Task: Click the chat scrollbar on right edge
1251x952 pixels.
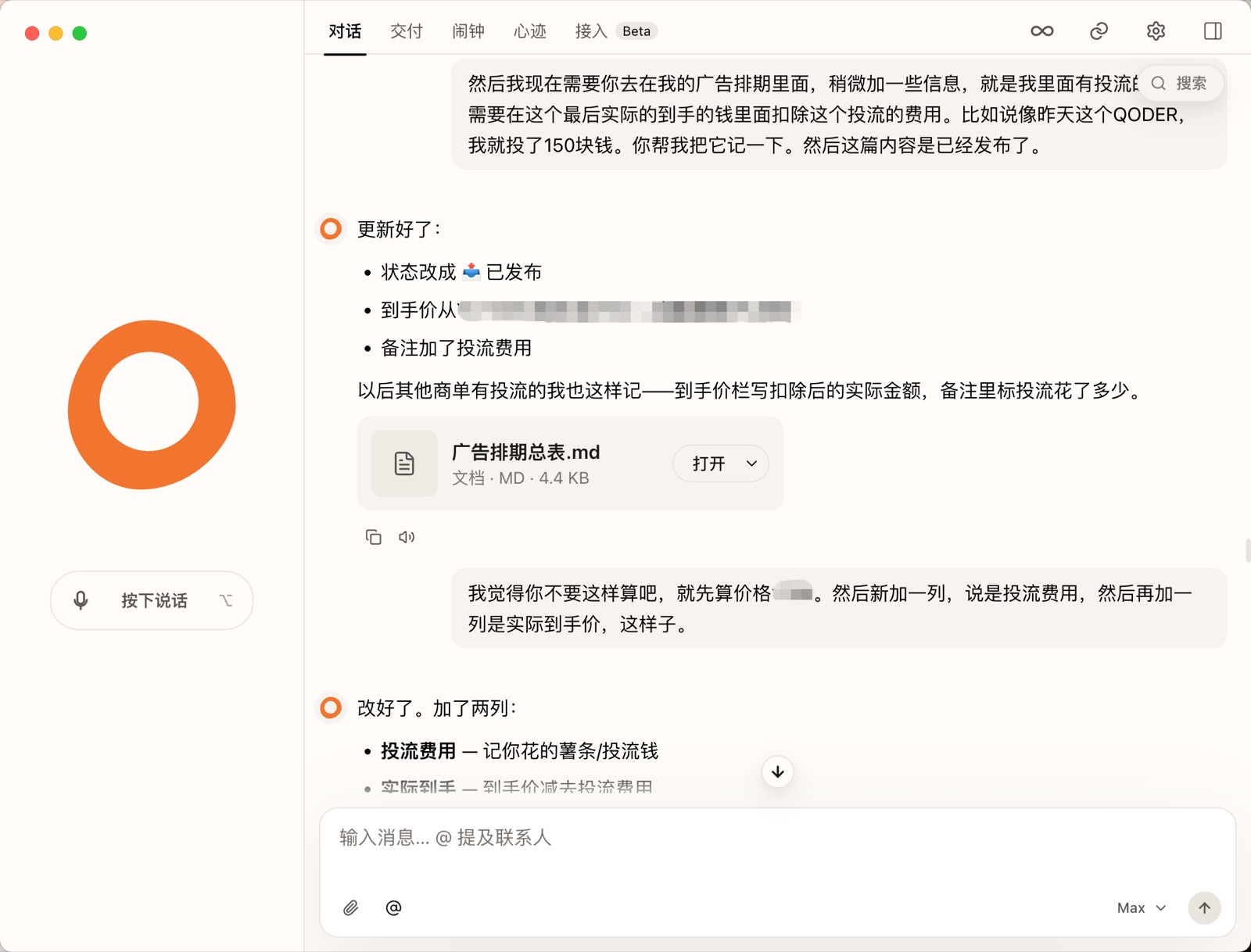Action: click(1248, 550)
